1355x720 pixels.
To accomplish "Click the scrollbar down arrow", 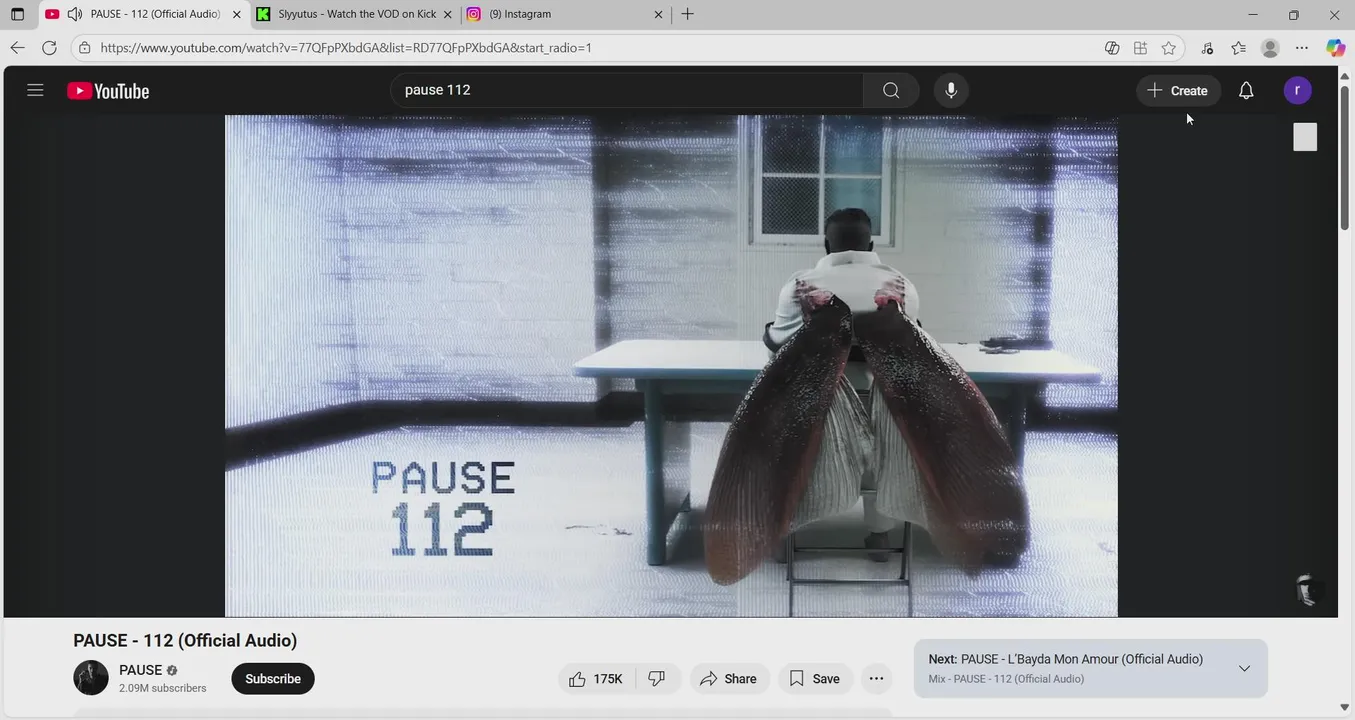I will 1345,707.
